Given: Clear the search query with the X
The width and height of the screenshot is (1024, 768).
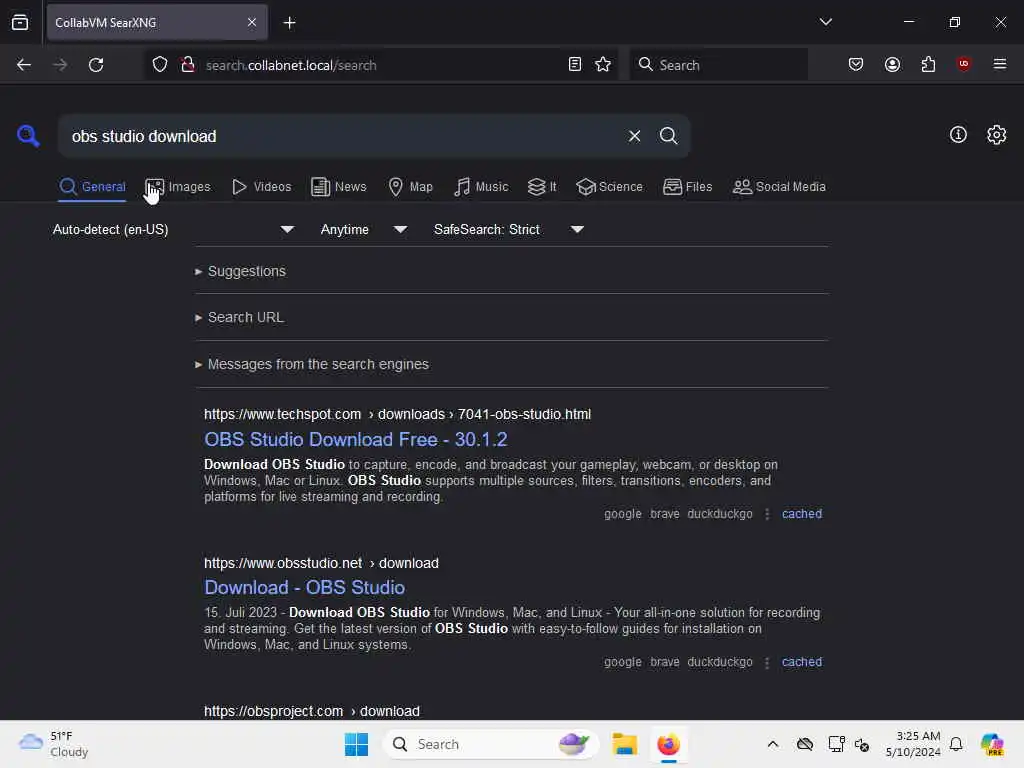Looking at the screenshot, I should (x=634, y=136).
